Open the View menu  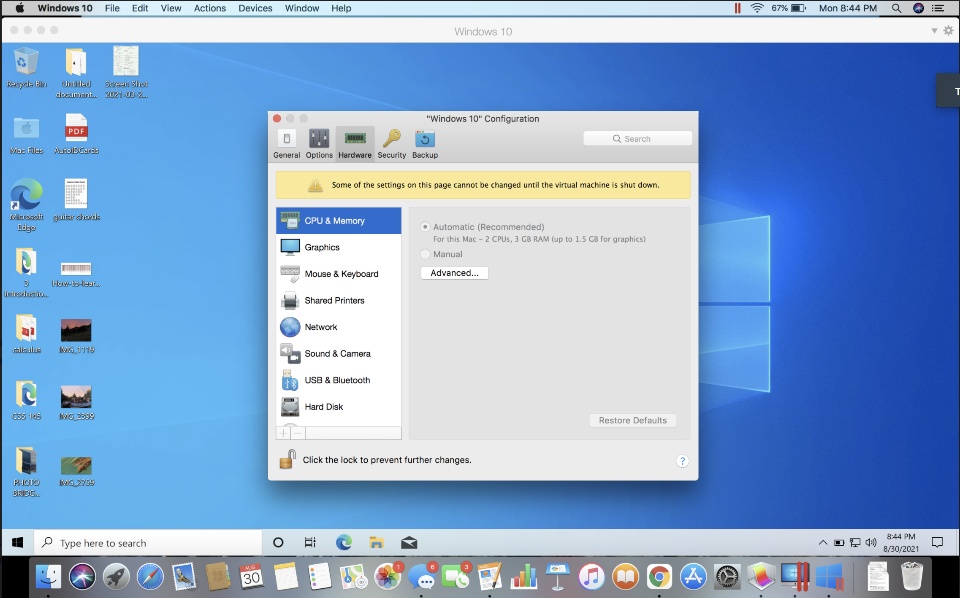[171, 8]
